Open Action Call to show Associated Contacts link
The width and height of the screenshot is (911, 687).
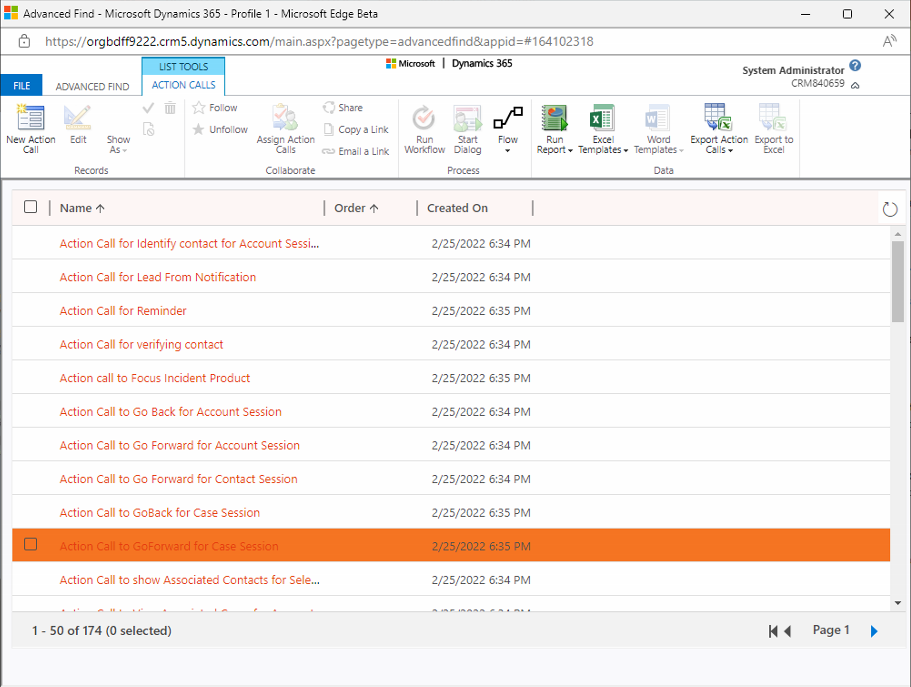tap(189, 580)
